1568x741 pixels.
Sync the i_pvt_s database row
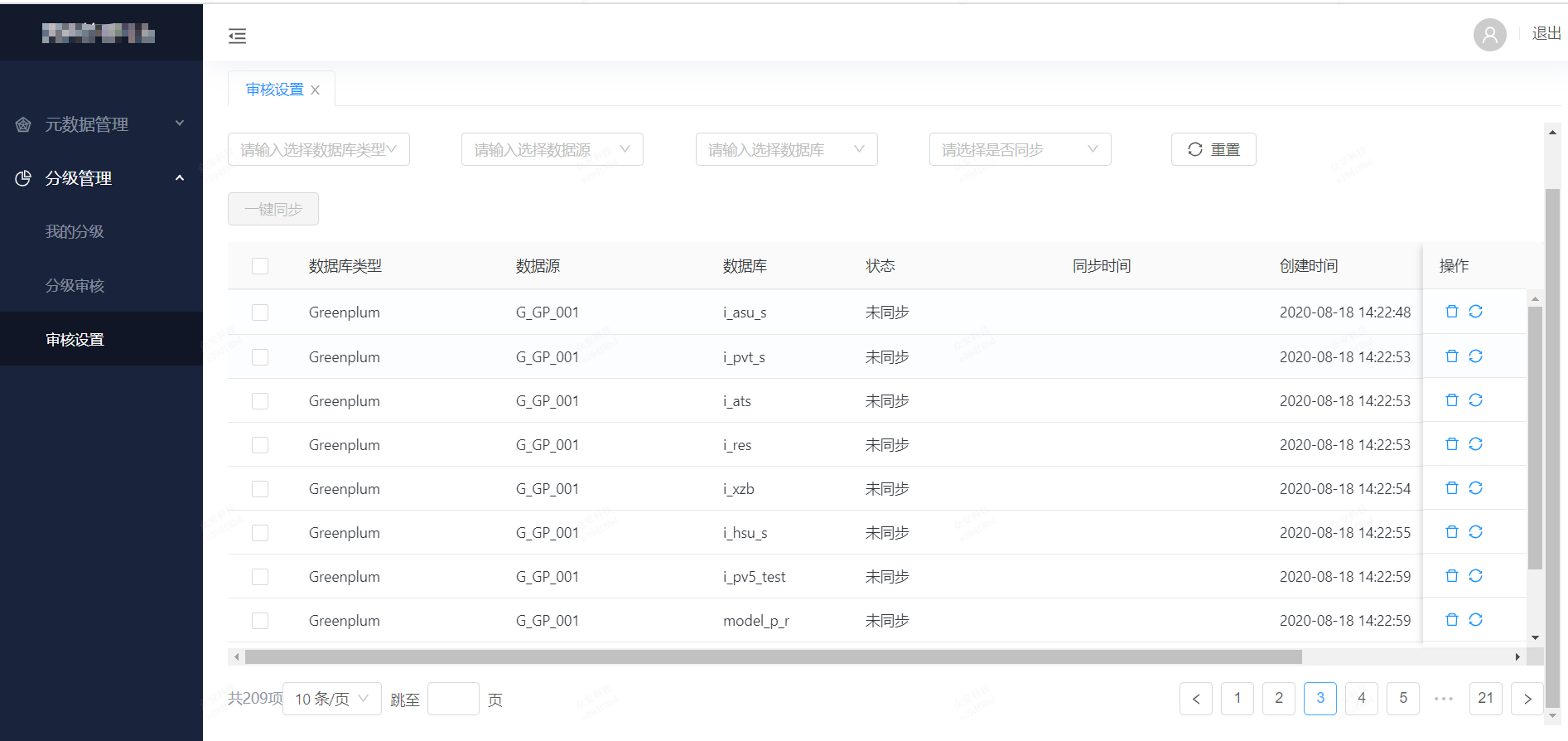point(1475,356)
